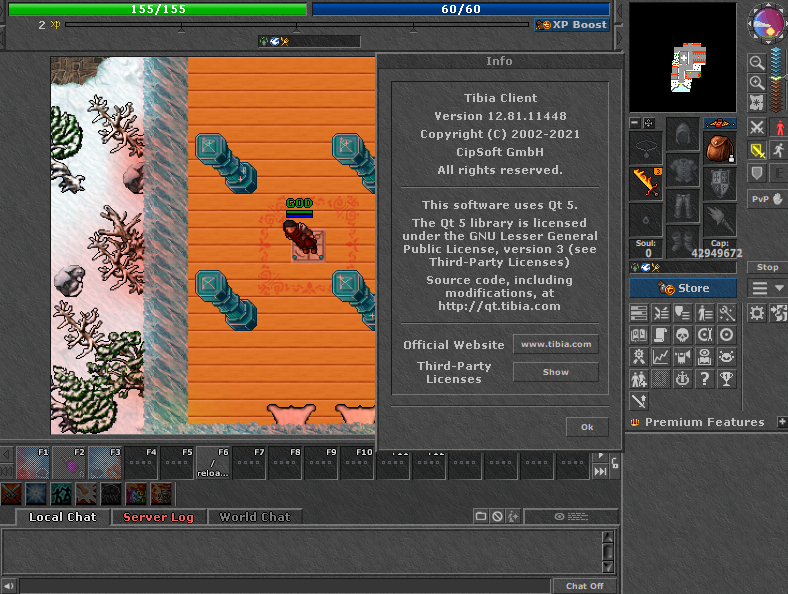Toggle Chat Off mode
The image size is (788, 594).
tap(584, 586)
